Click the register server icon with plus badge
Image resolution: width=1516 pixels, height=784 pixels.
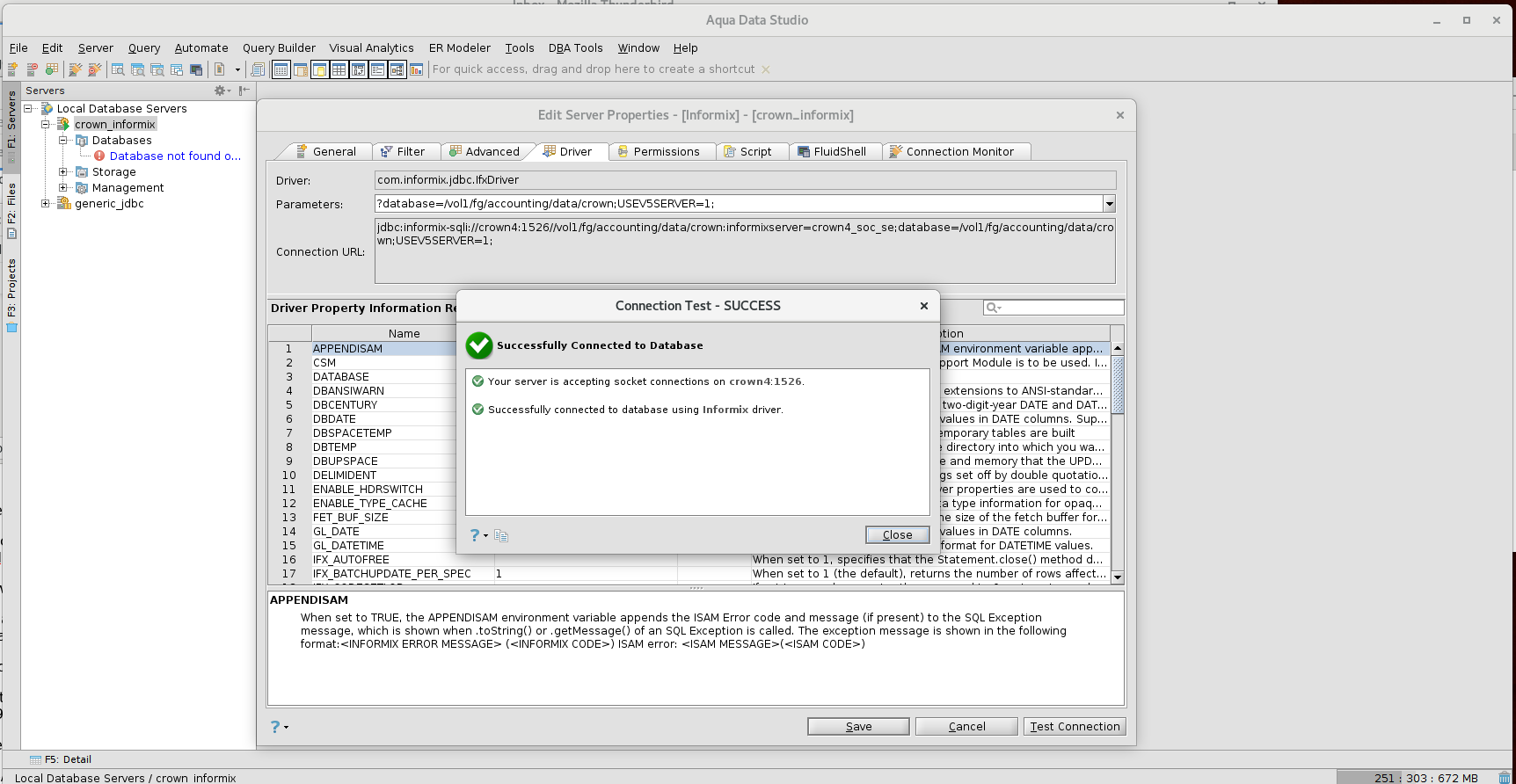pos(13,69)
